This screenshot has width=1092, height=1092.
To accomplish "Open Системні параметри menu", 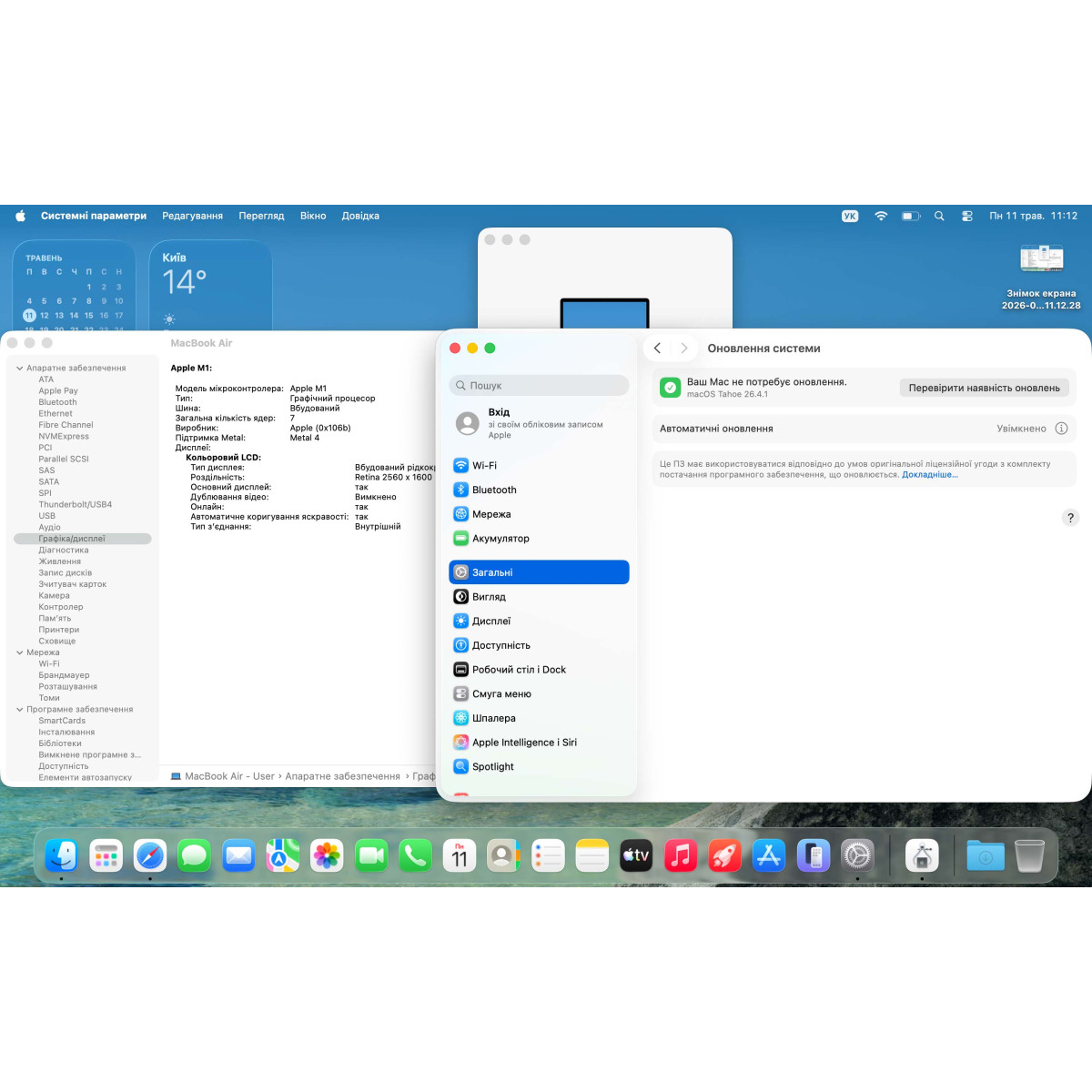I will (94, 216).
